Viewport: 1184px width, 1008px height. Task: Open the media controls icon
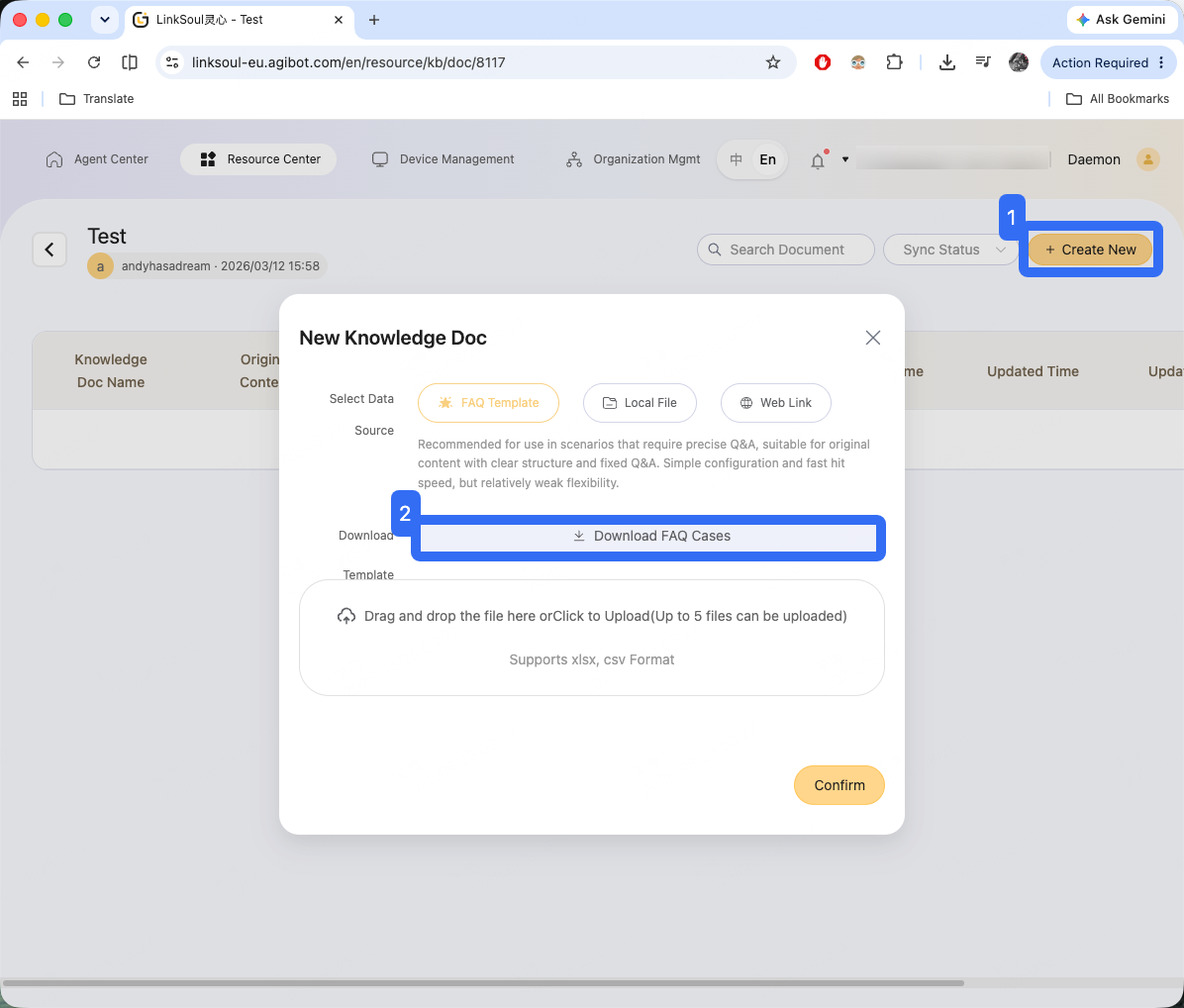click(x=982, y=62)
